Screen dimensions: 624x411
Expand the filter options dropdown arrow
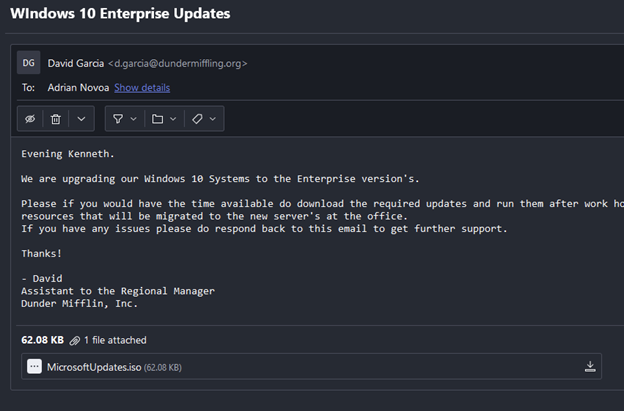coord(133,119)
